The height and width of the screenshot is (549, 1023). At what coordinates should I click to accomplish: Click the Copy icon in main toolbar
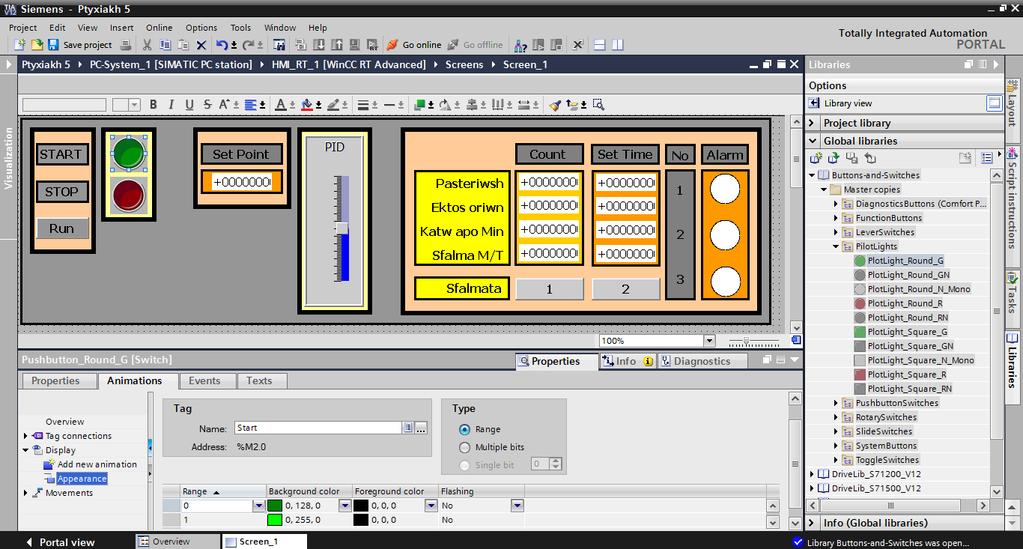(165, 45)
